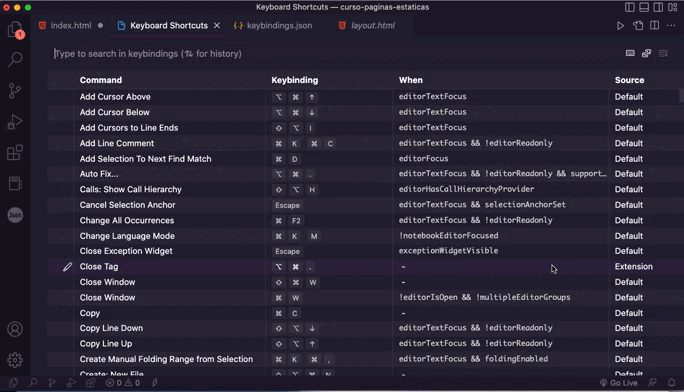Click the status bar Run and Debug icon
This screenshot has height=392, width=684.
pyautogui.click(x=71, y=383)
